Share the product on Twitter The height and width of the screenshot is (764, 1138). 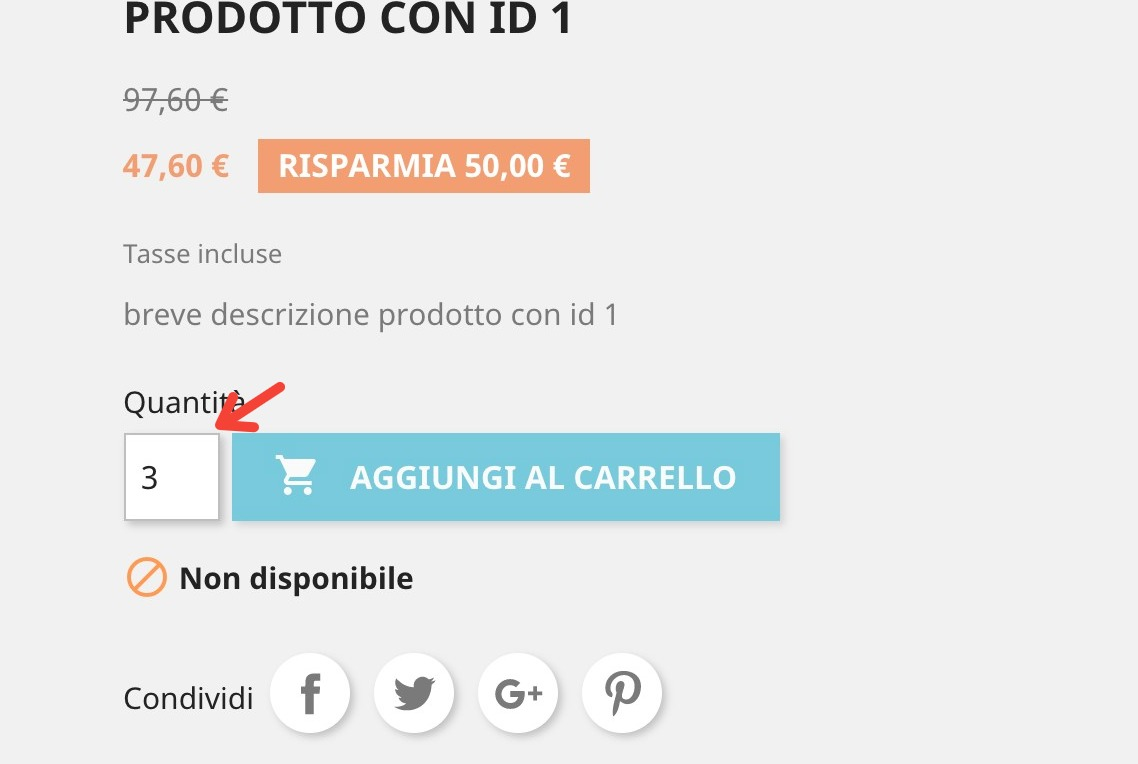point(414,693)
